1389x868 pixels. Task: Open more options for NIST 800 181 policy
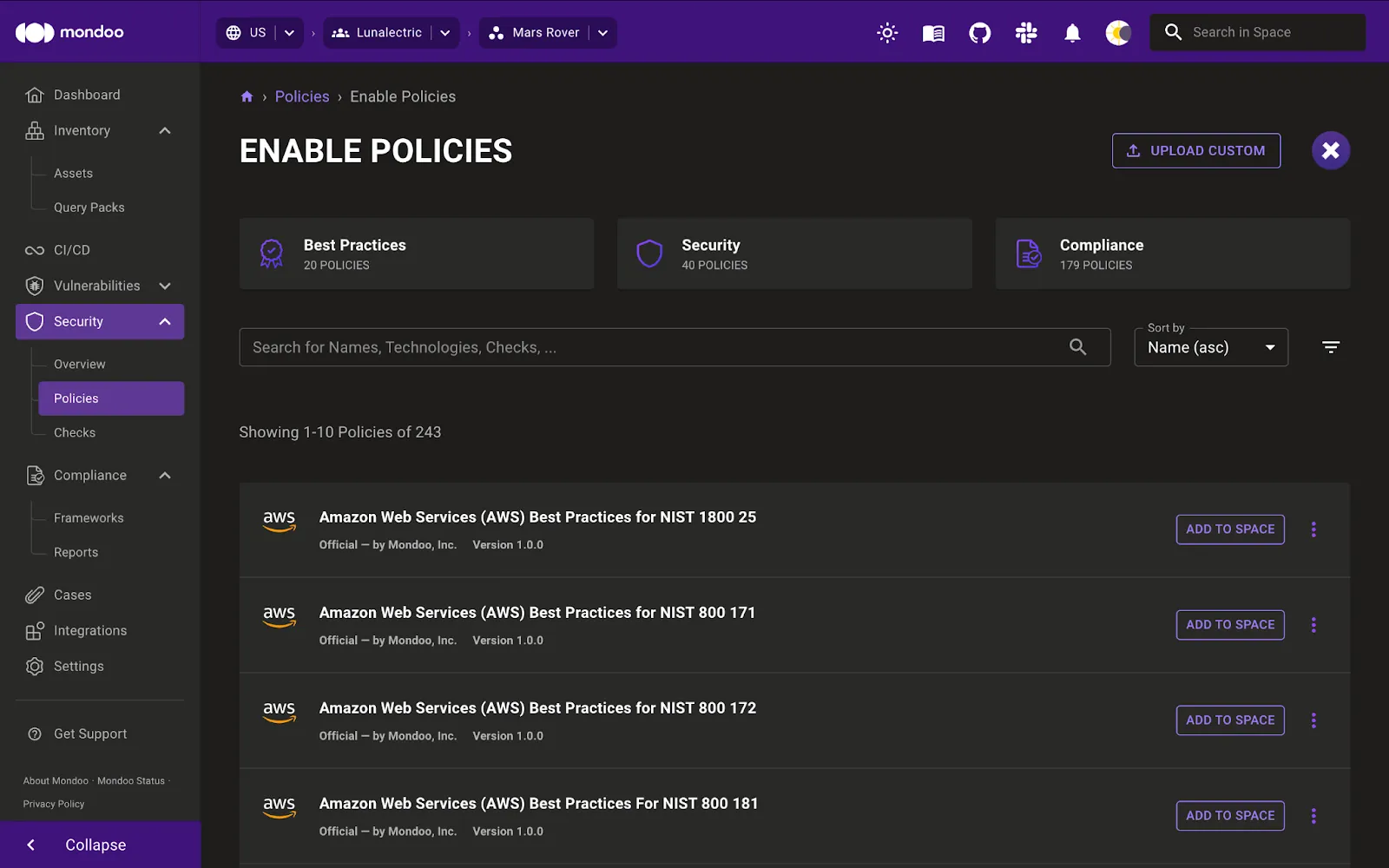1313,816
